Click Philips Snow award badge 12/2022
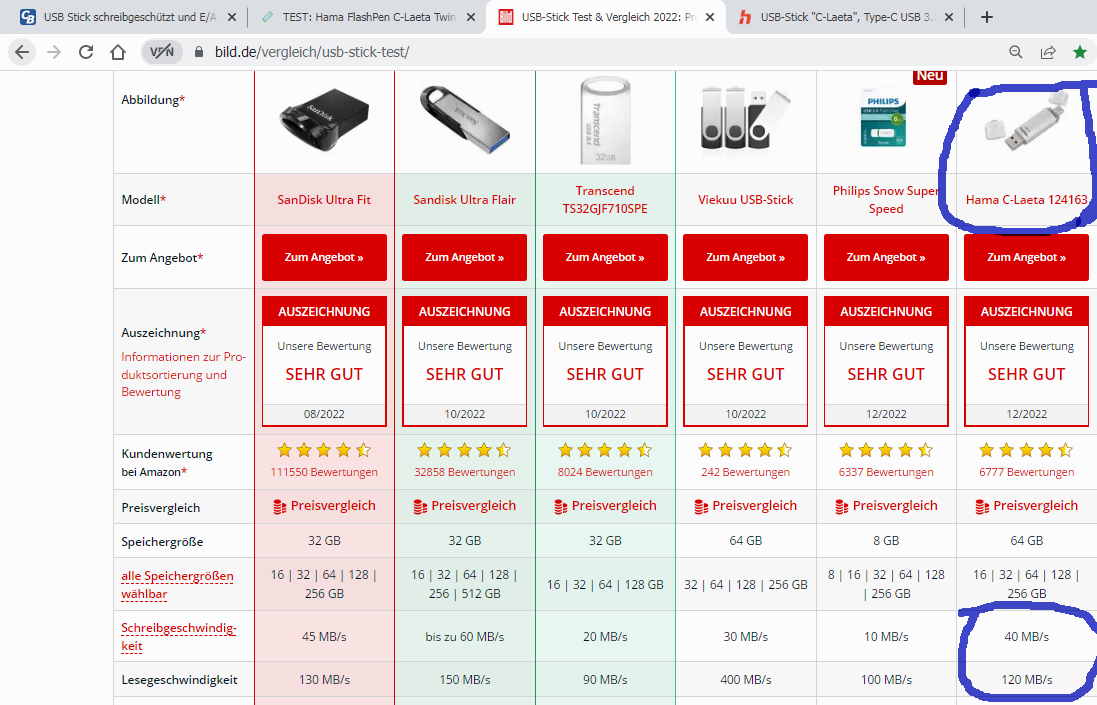 pyautogui.click(x=886, y=361)
